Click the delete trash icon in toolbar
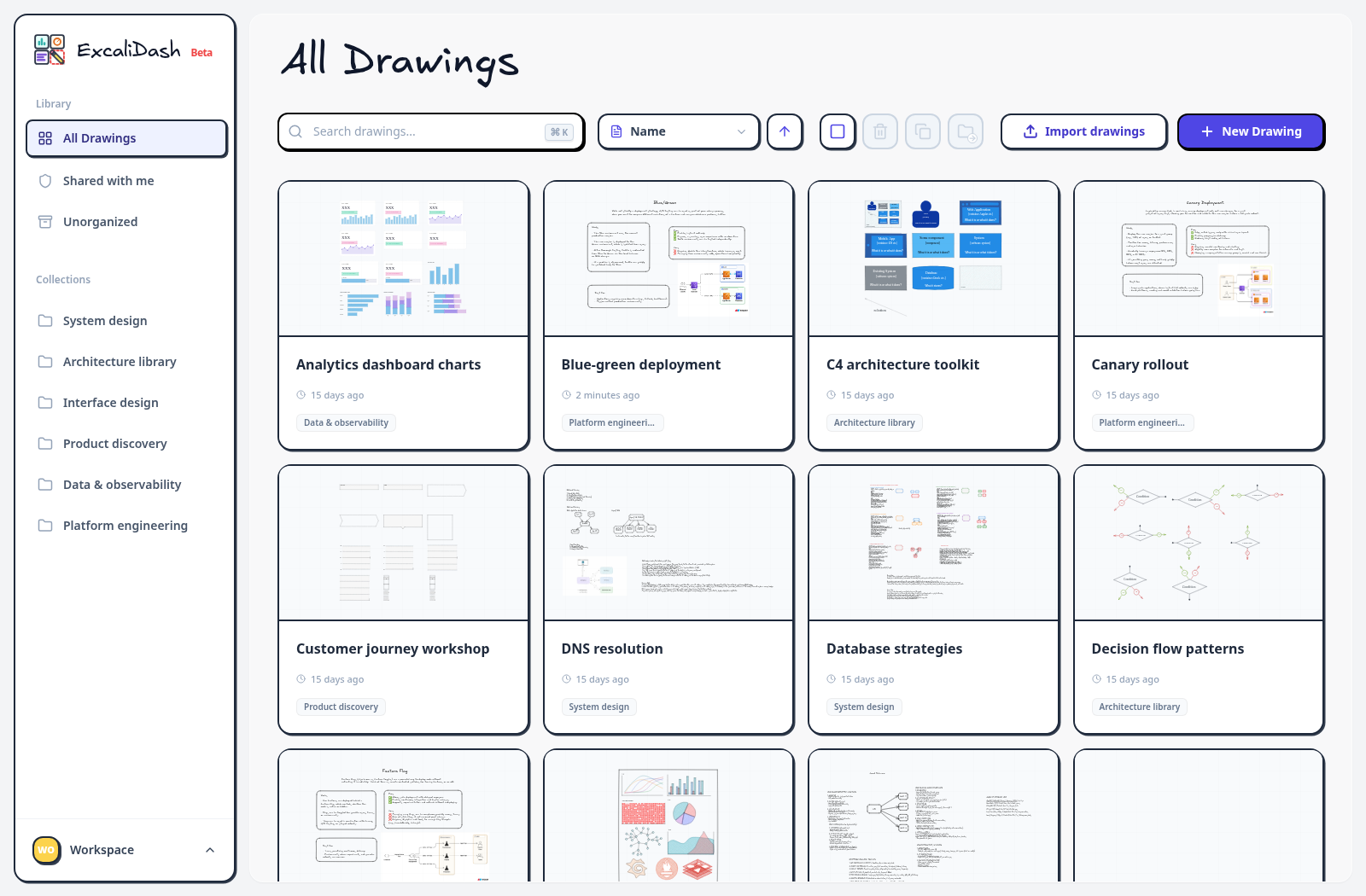 coord(880,131)
